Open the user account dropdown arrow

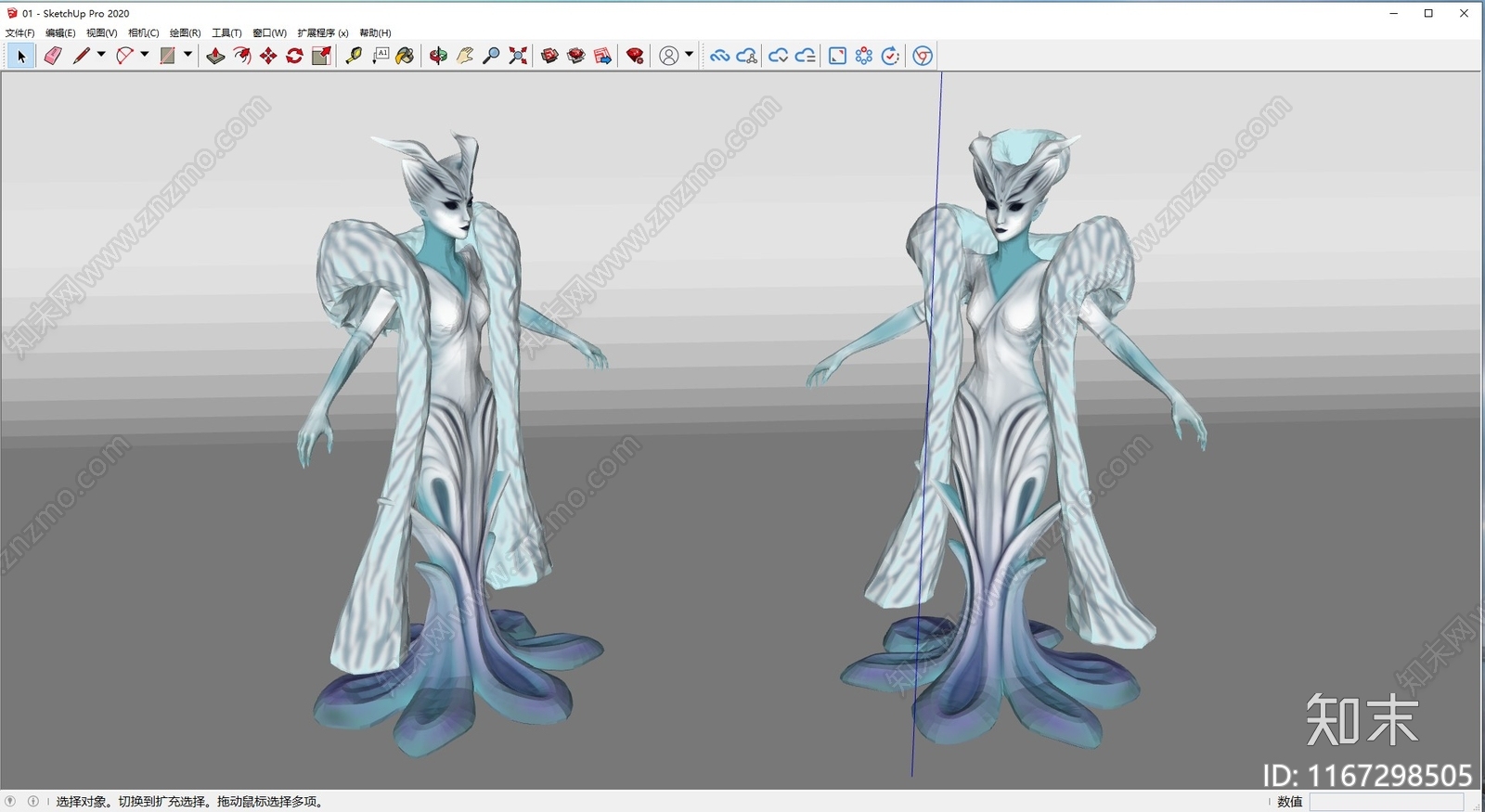689,55
